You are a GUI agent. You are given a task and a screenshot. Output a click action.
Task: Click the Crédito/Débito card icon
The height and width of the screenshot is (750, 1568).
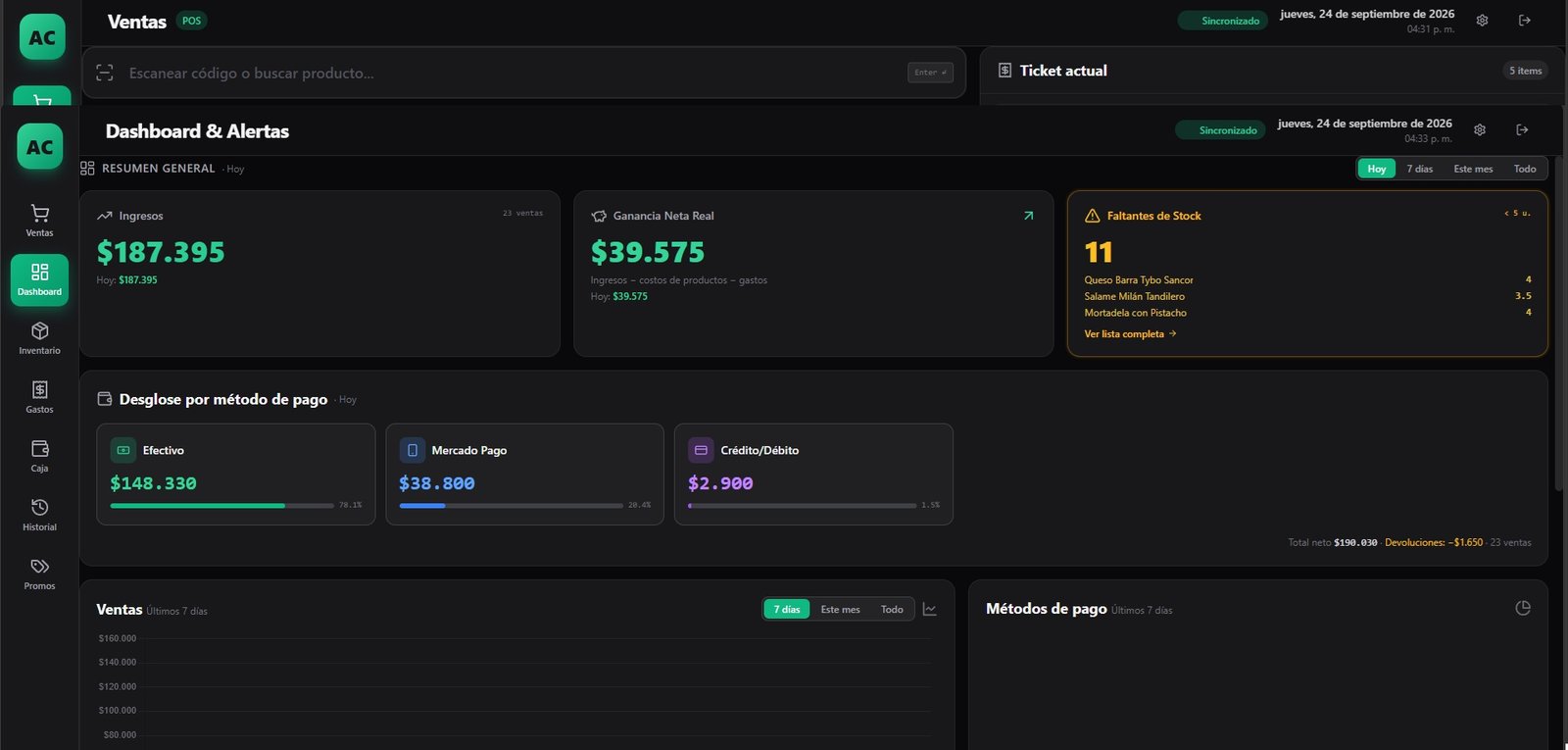(701, 450)
